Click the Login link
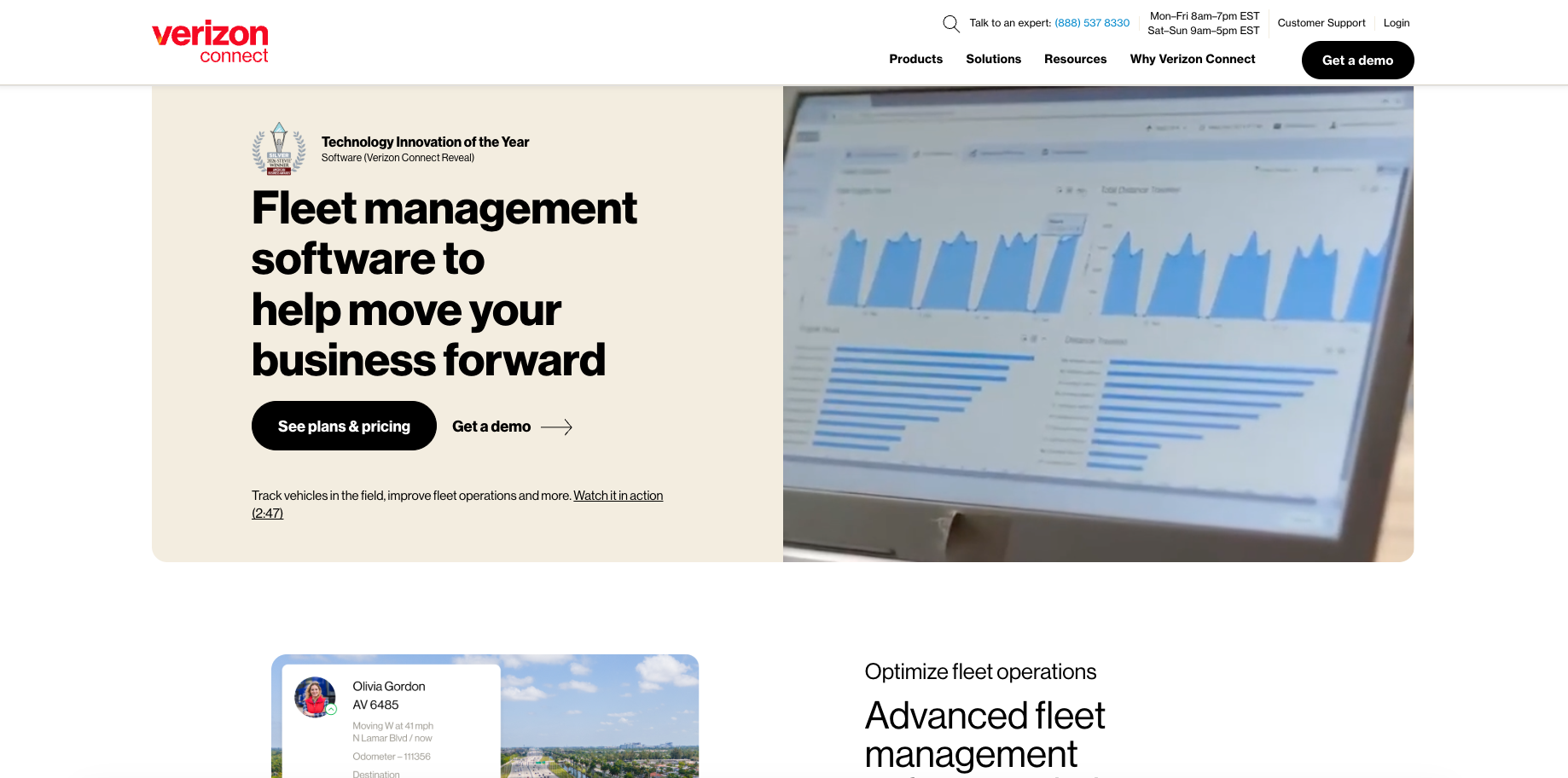The width and height of the screenshot is (1568, 778). click(1397, 23)
